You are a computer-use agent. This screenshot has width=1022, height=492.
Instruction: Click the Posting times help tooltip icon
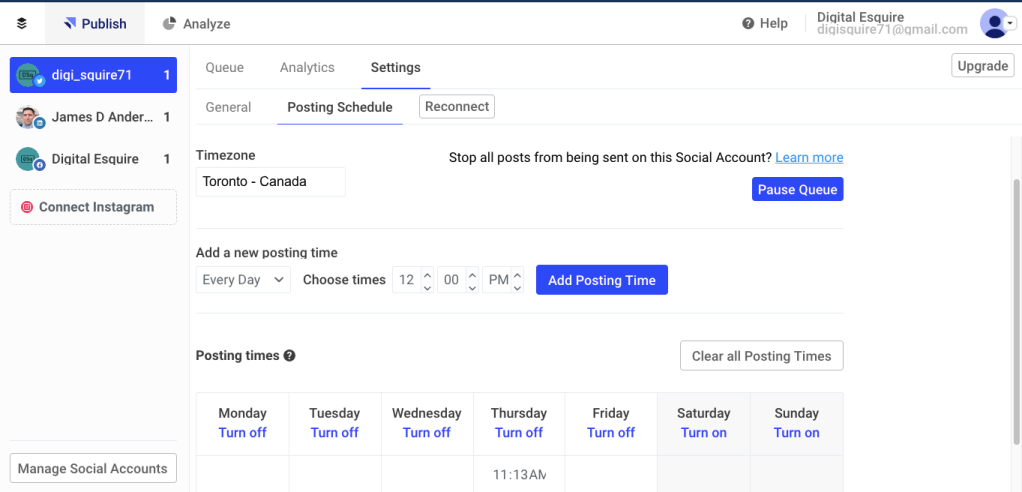289,356
